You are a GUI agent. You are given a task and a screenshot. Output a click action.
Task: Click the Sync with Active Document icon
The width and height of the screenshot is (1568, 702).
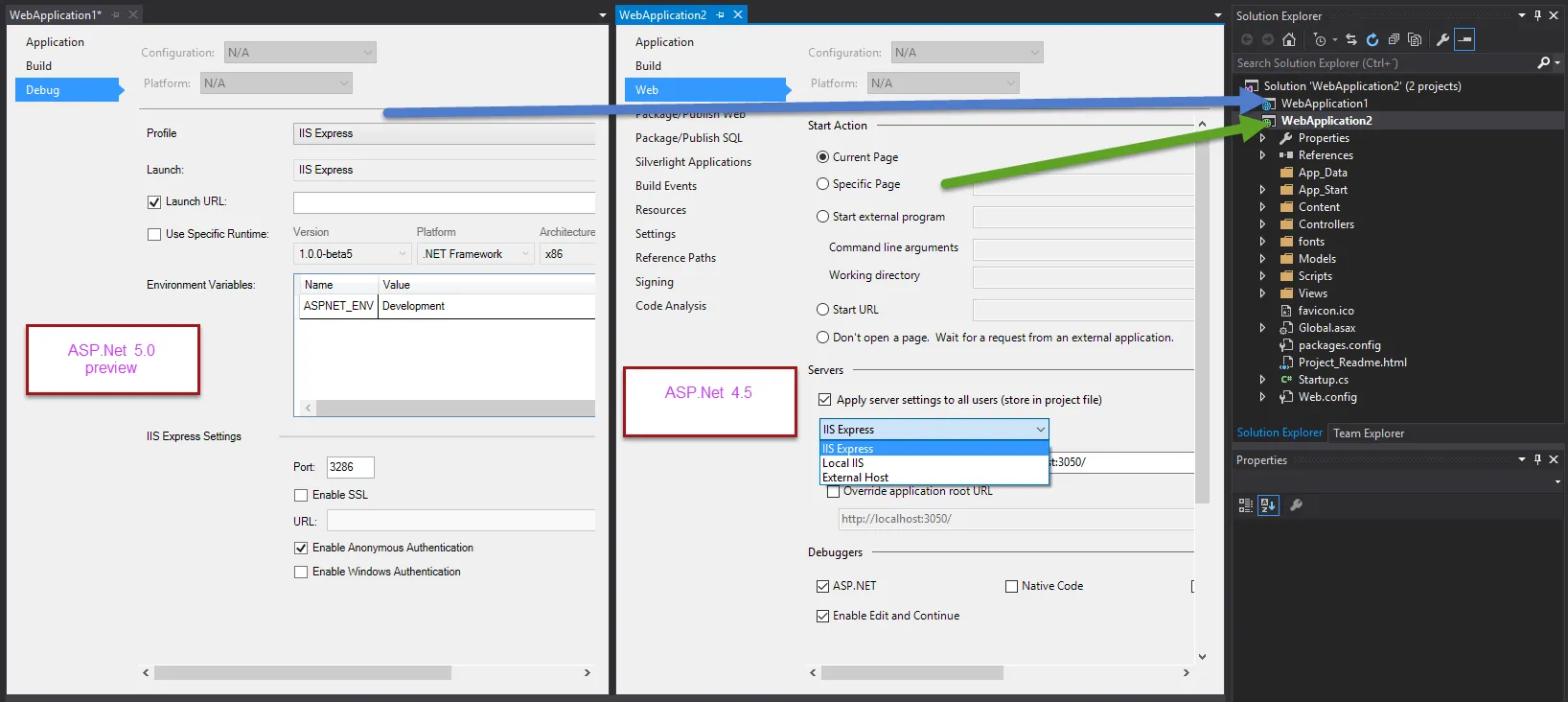(x=1351, y=39)
